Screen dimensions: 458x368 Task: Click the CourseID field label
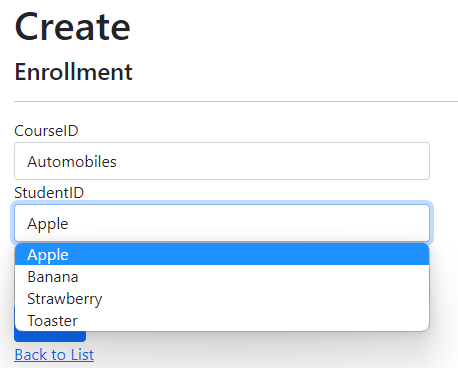coord(46,131)
